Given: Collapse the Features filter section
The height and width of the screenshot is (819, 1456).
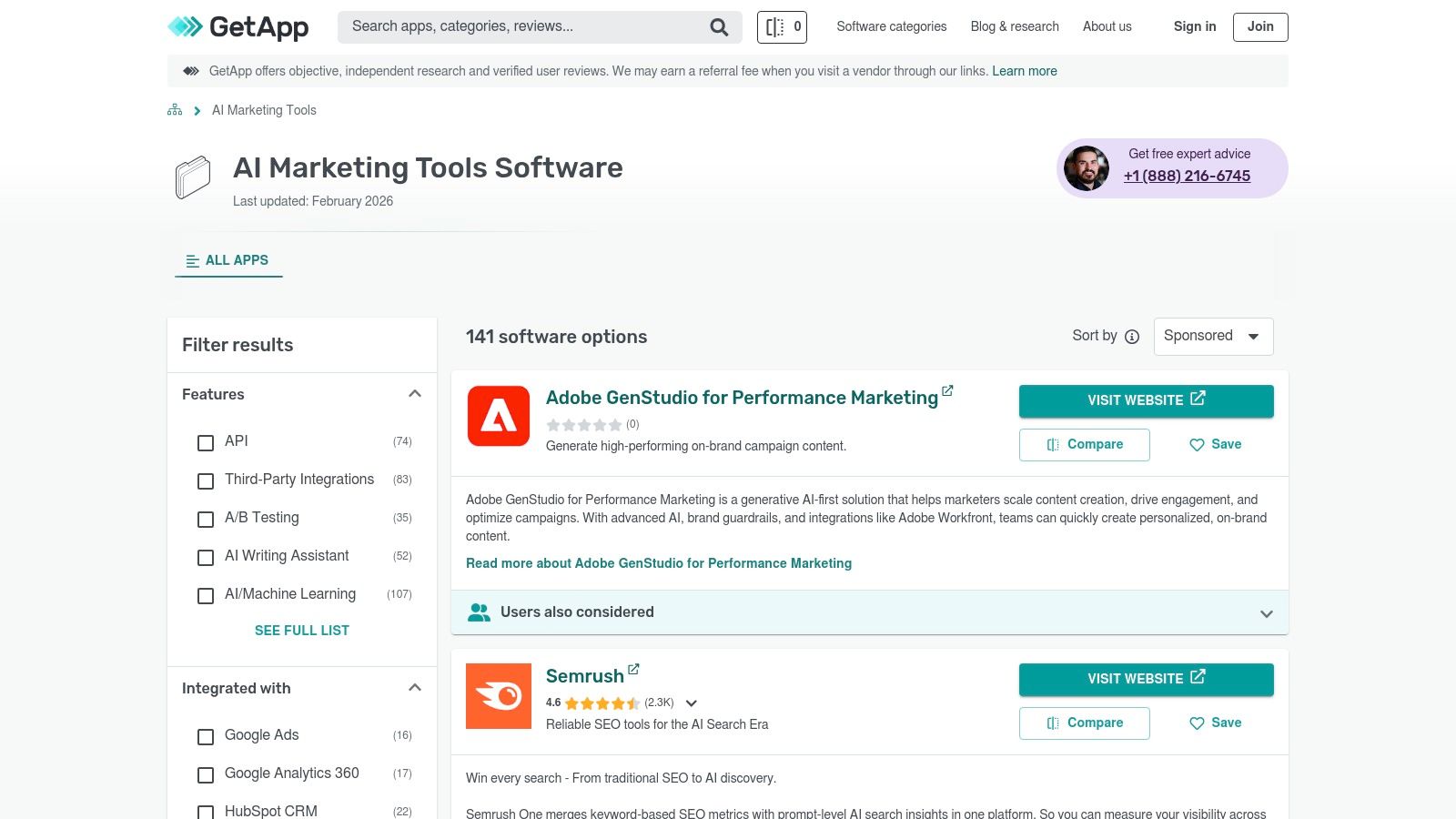Looking at the screenshot, I should coord(415,394).
